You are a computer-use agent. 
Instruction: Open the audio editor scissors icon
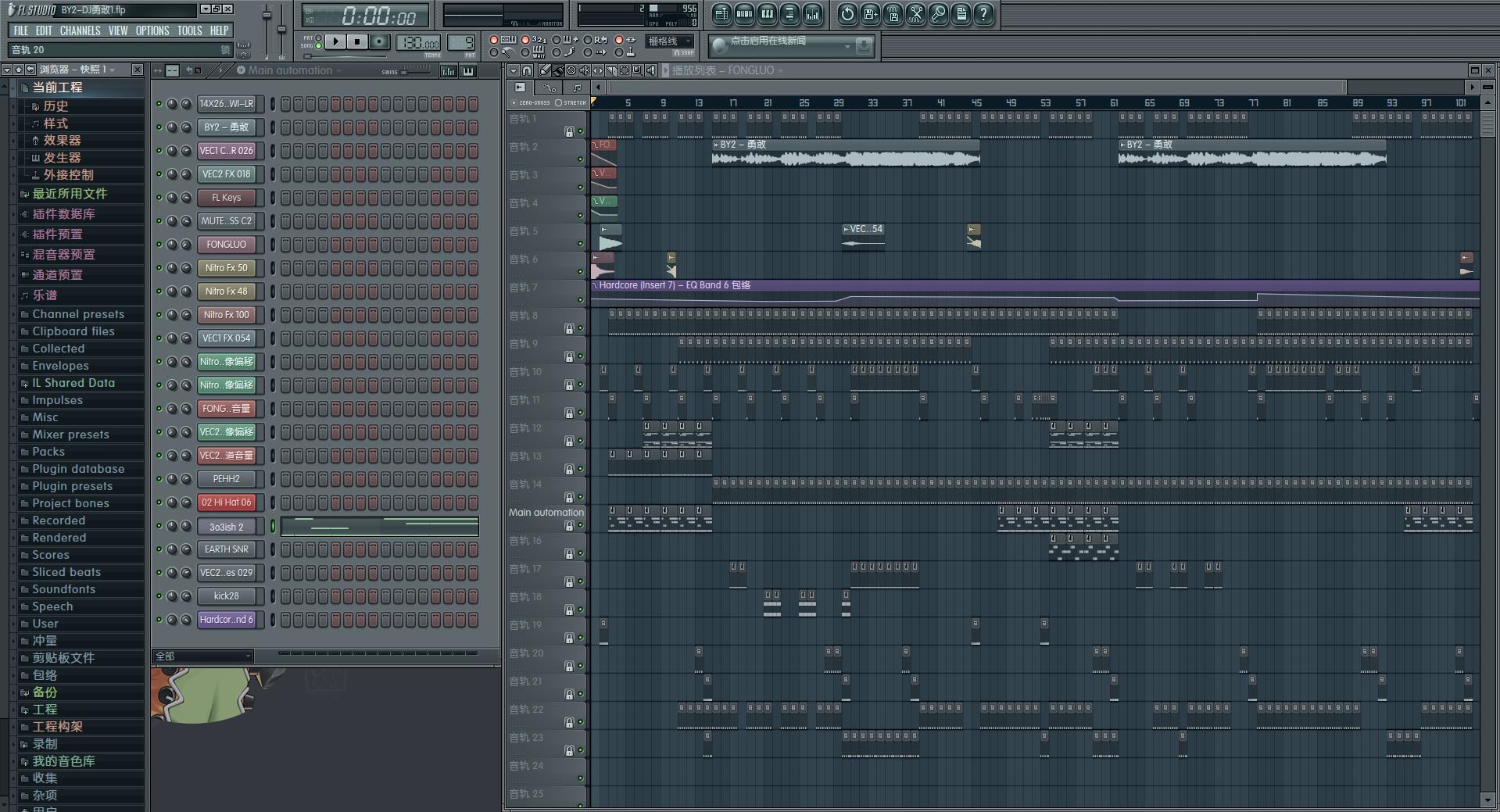point(916,14)
